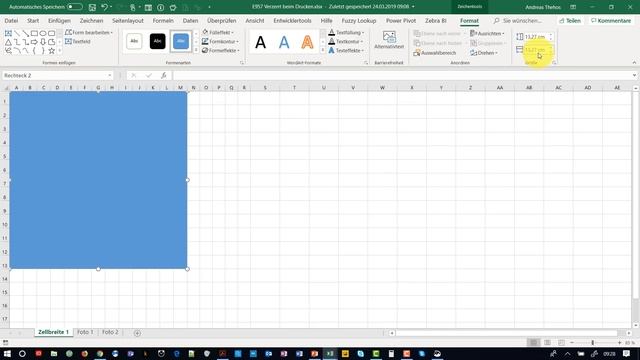Apply the orange A WordArt style
Screen dimensions: 640x360
[x=307, y=42]
